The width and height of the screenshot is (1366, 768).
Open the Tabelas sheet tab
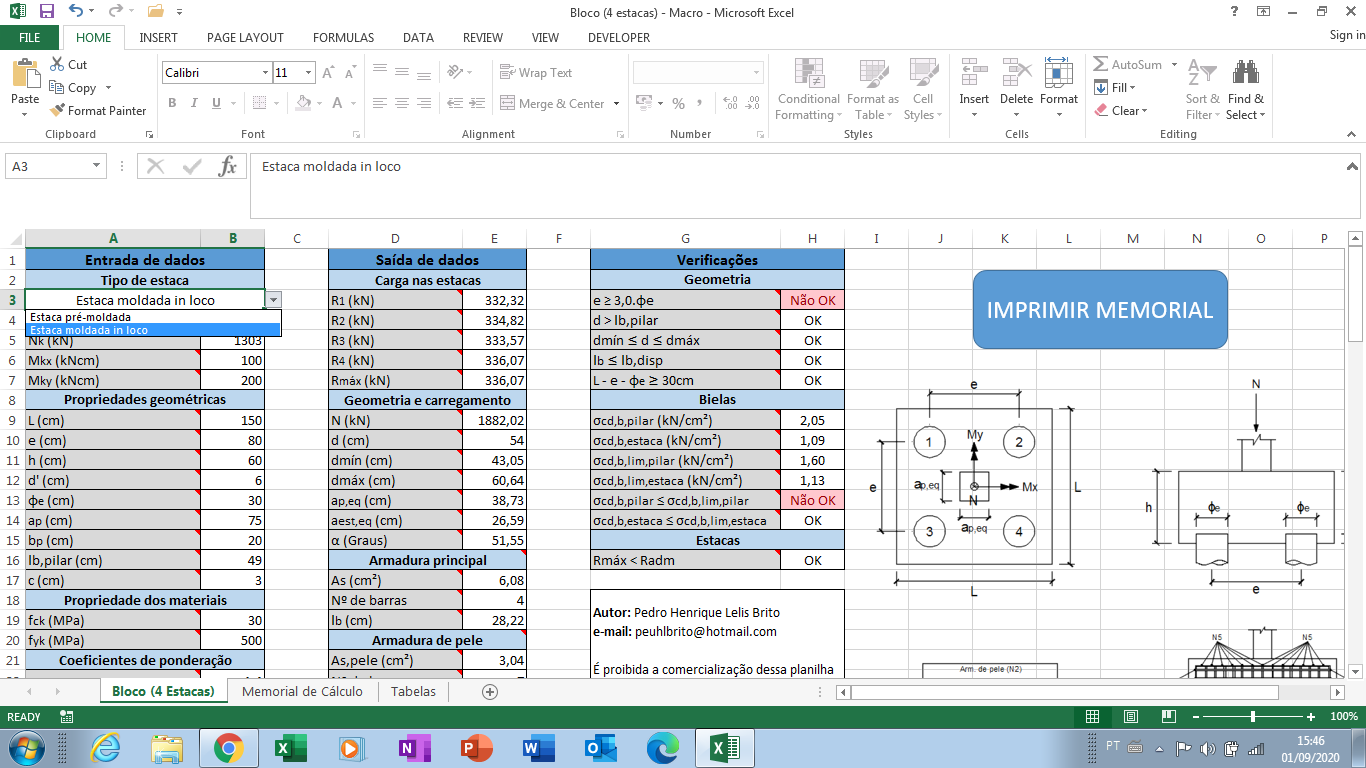coord(413,691)
